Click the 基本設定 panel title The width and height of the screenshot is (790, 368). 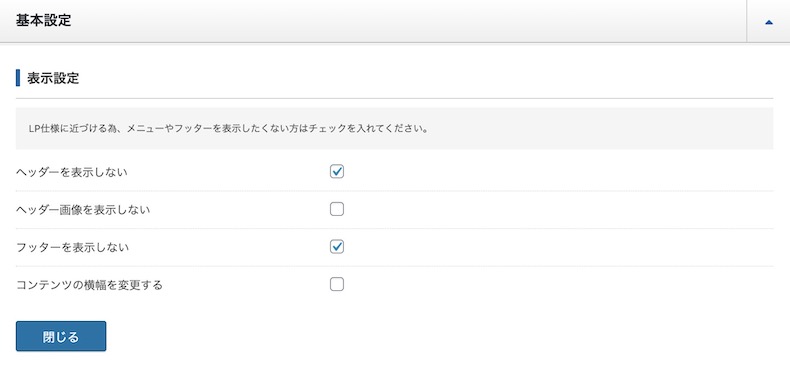(43, 21)
